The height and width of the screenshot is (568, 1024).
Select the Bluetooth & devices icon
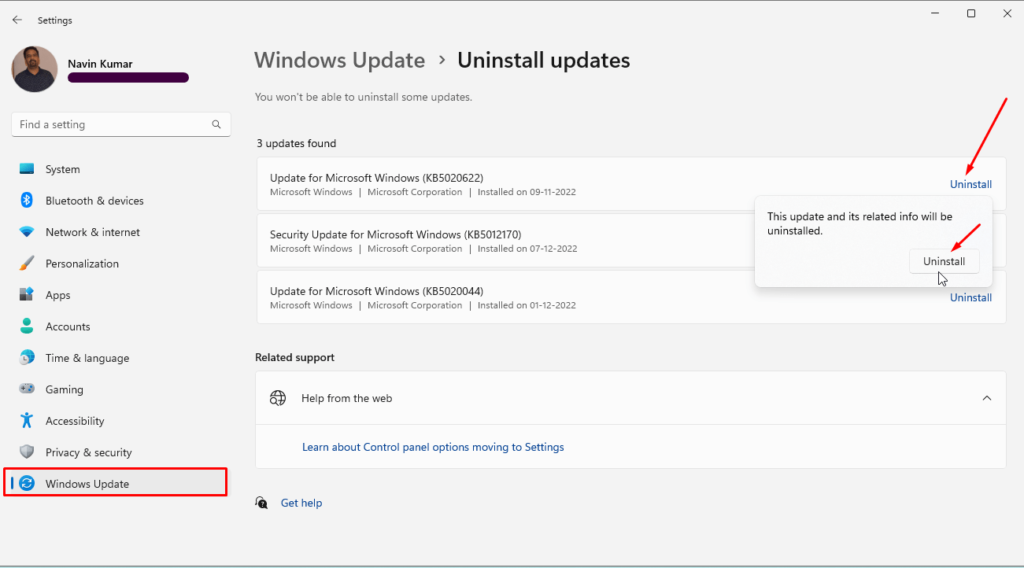[27, 200]
